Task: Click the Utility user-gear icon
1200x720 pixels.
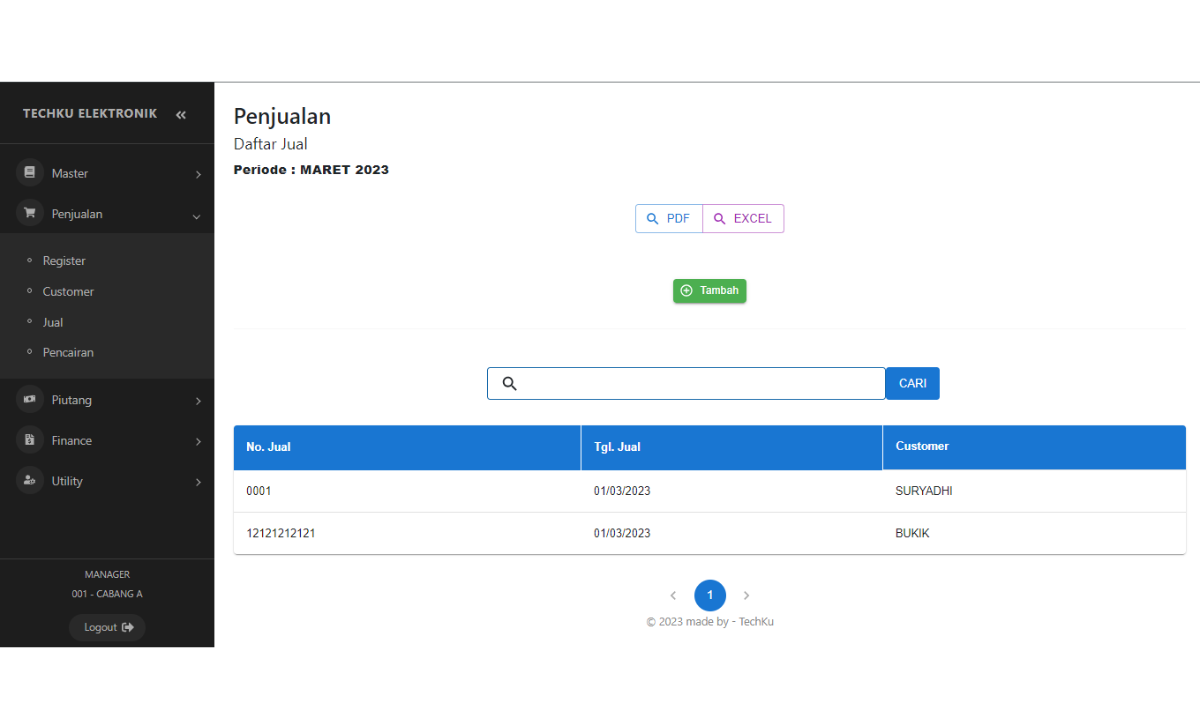Action: click(x=30, y=481)
